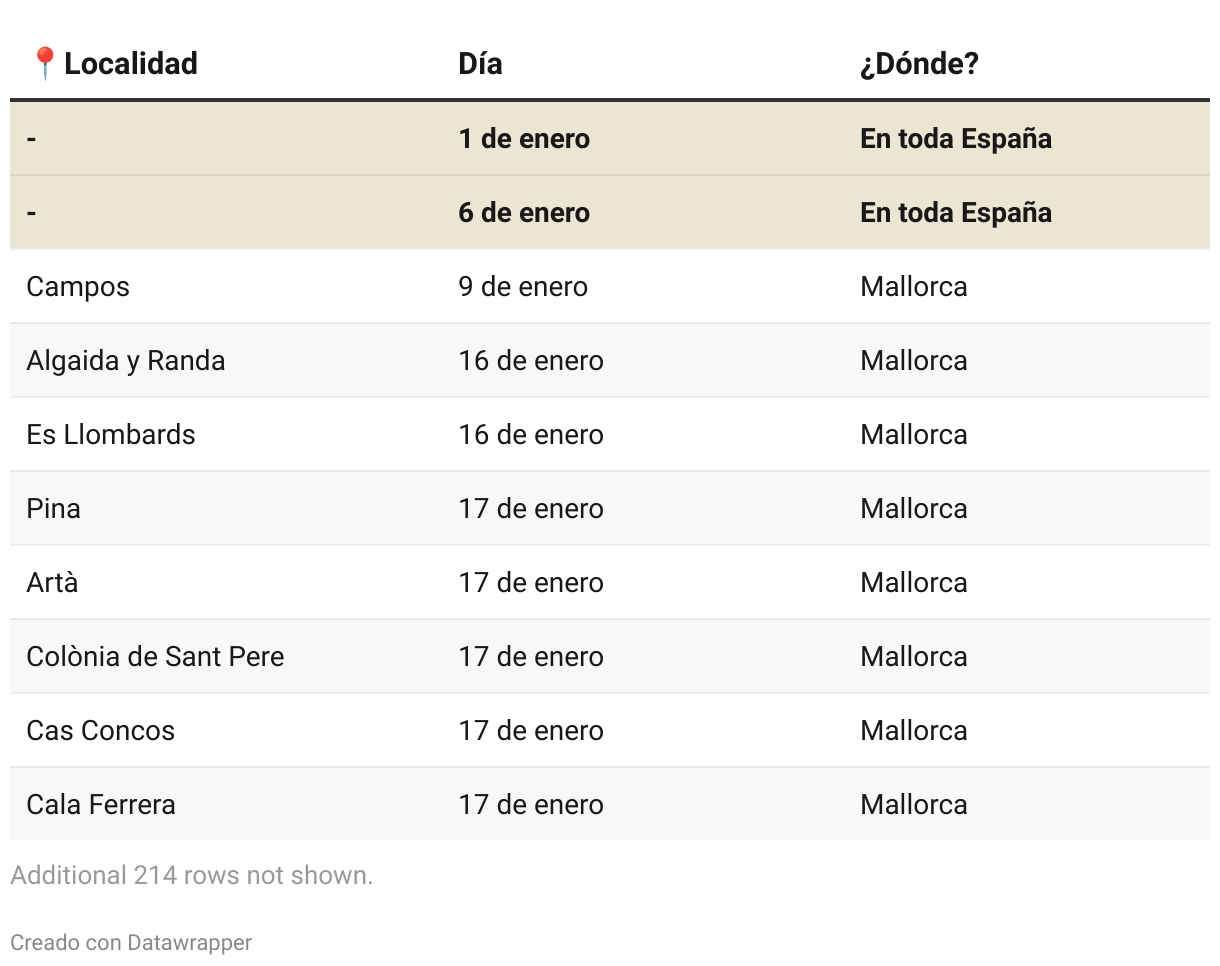Click the Es Llombards row name

[111, 435]
